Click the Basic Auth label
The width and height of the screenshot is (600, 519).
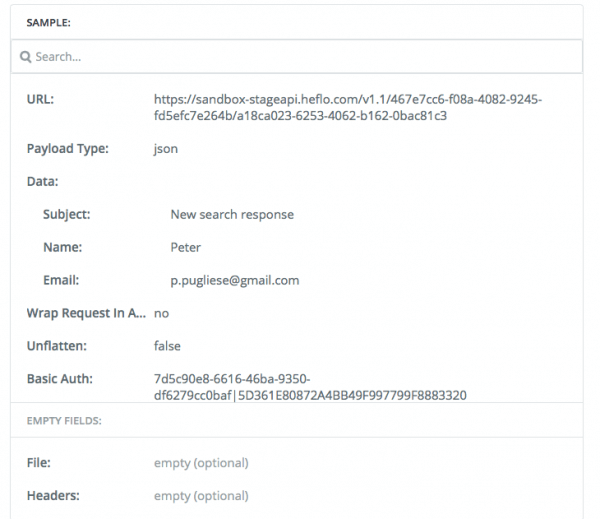(x=60, y=379)
